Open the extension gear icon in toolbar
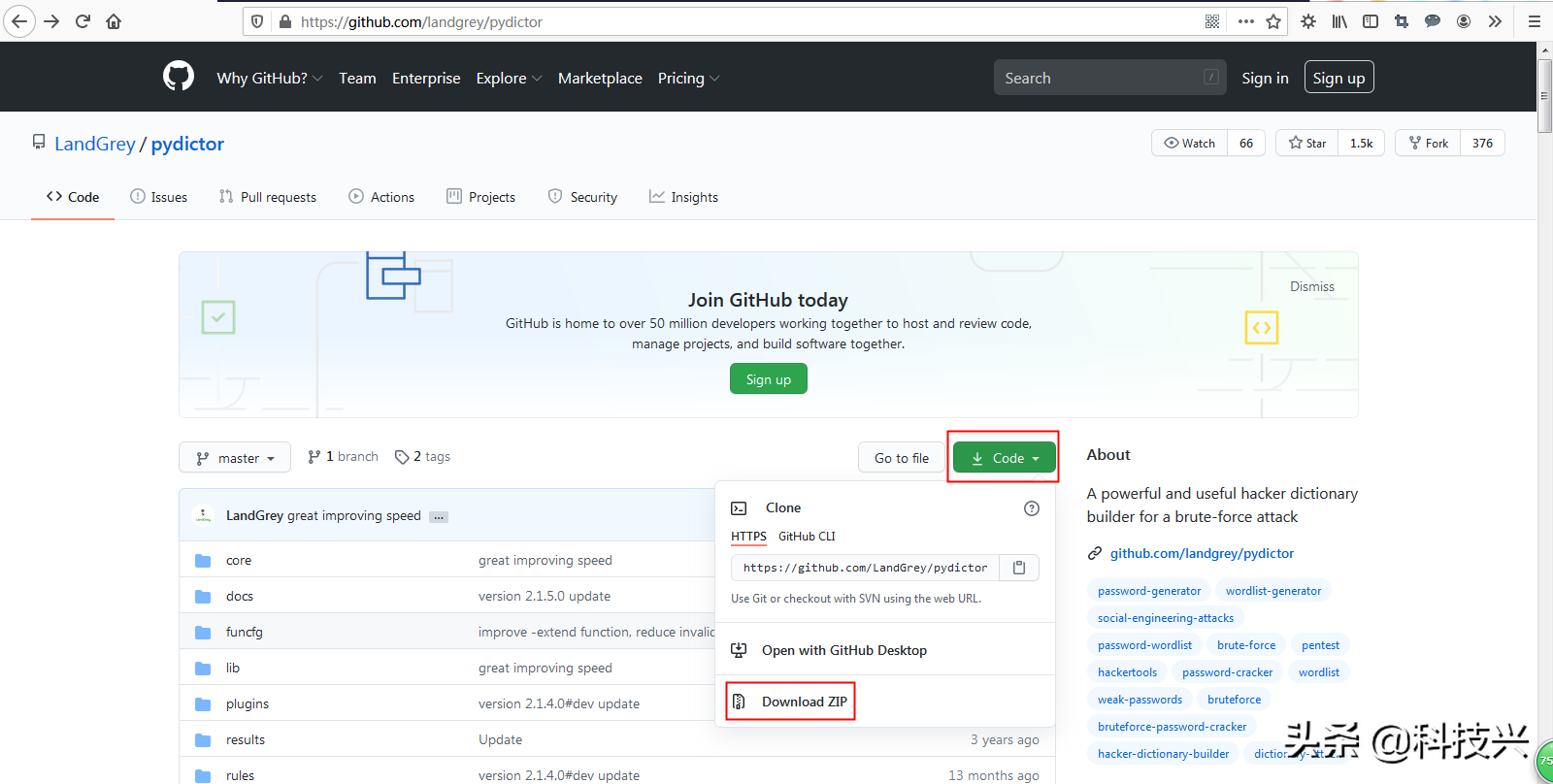 pos(1308,21)
